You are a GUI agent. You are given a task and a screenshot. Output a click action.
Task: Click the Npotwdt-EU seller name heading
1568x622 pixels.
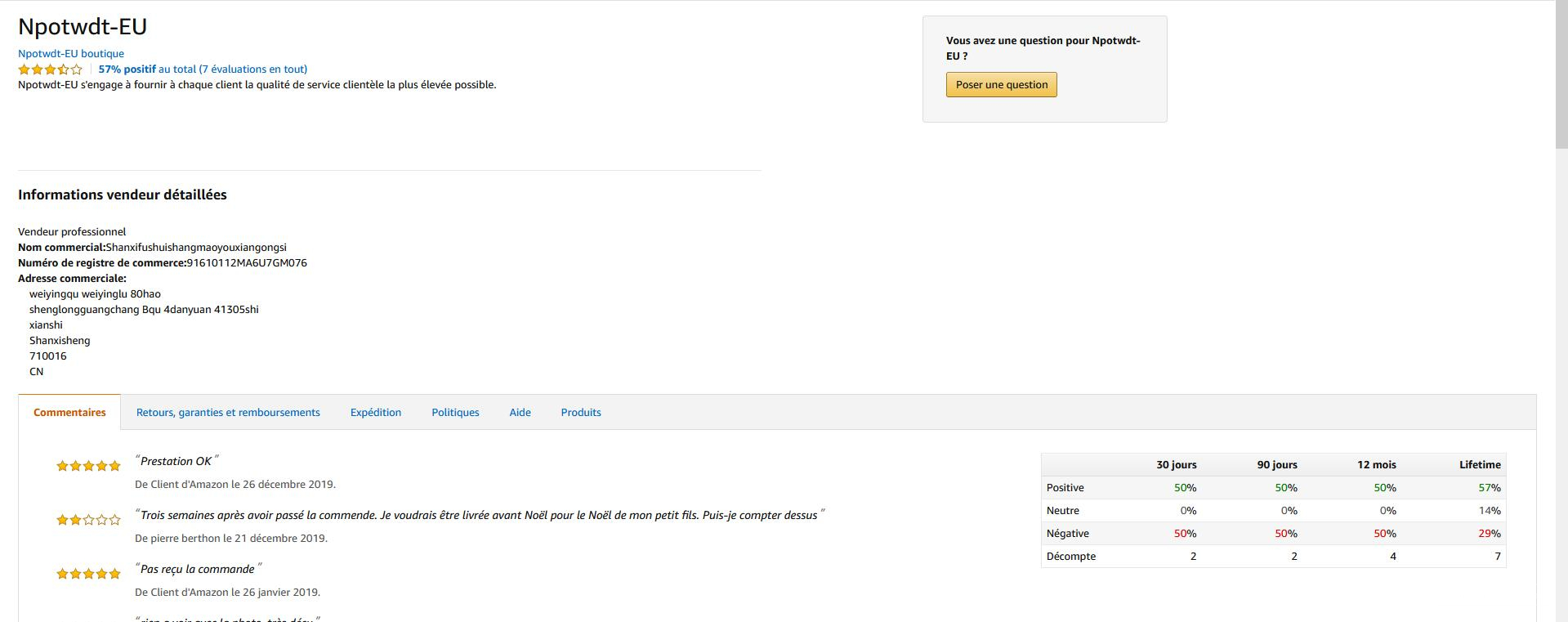coord(83,27)
